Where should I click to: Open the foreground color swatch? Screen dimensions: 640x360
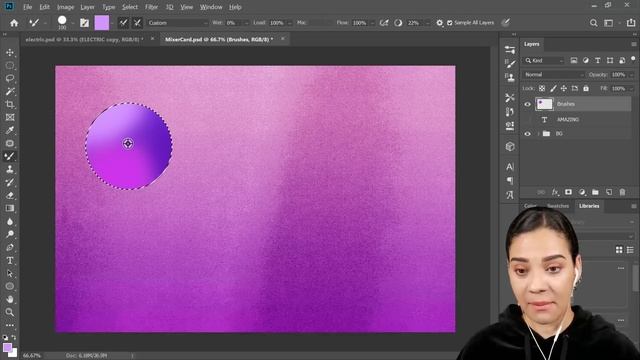point(7,347)
